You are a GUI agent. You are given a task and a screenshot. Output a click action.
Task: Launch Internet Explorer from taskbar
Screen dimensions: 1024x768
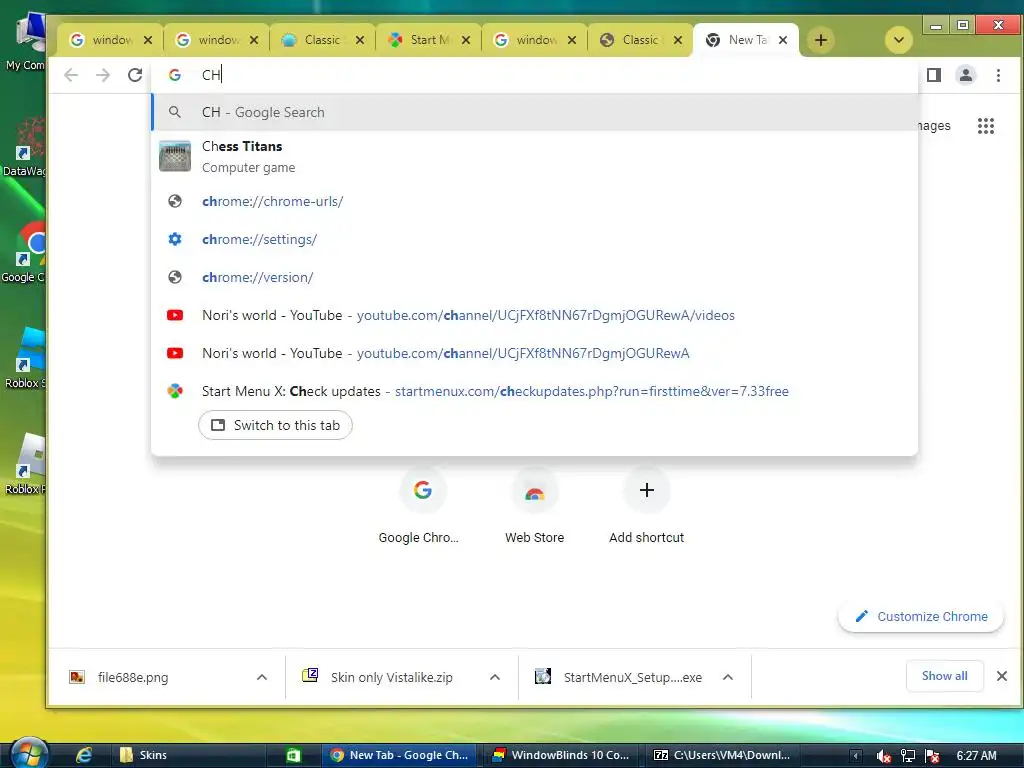(x=84, y=755)
